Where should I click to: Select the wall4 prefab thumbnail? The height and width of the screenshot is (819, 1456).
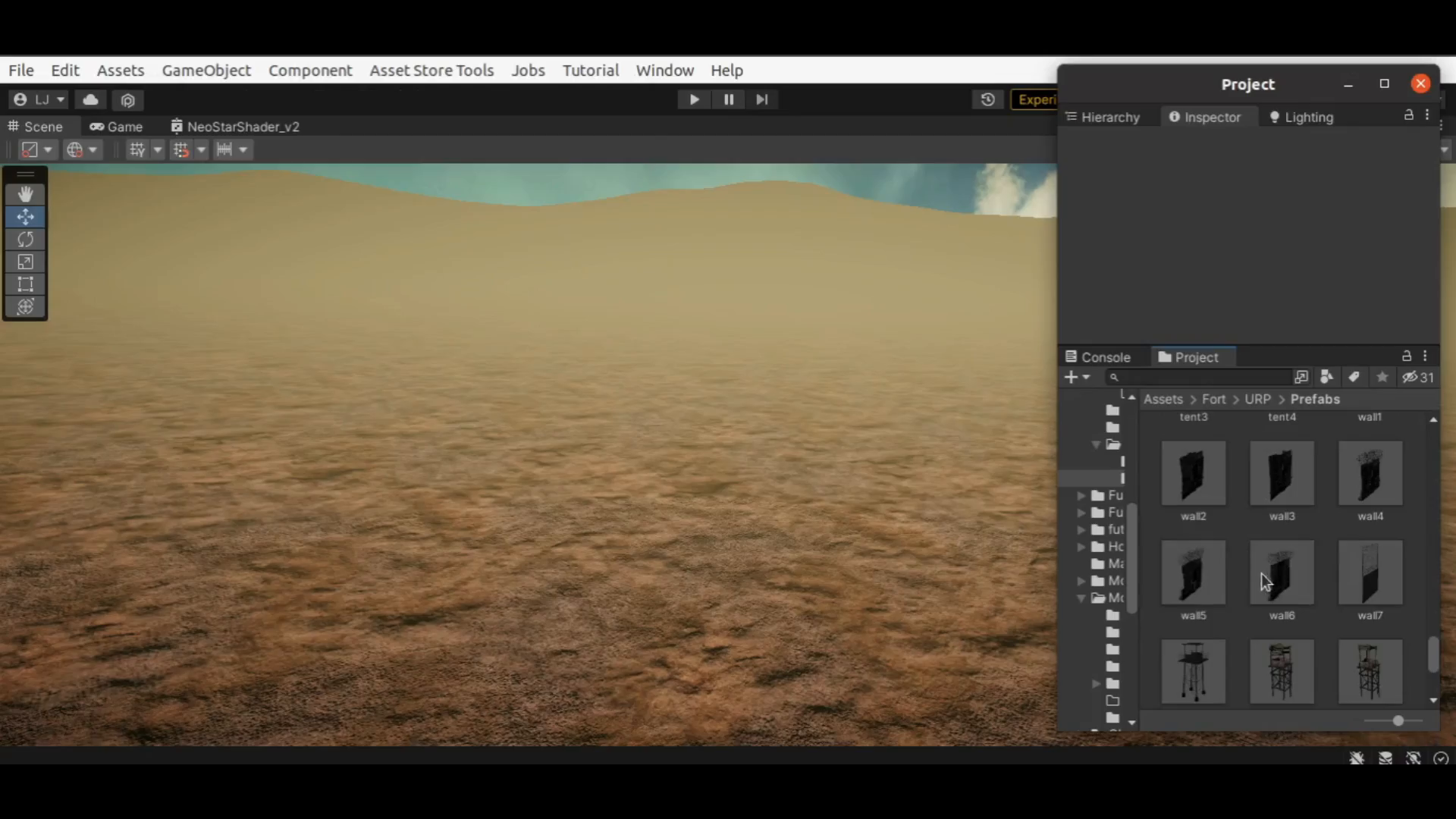tap(1370, 473)
